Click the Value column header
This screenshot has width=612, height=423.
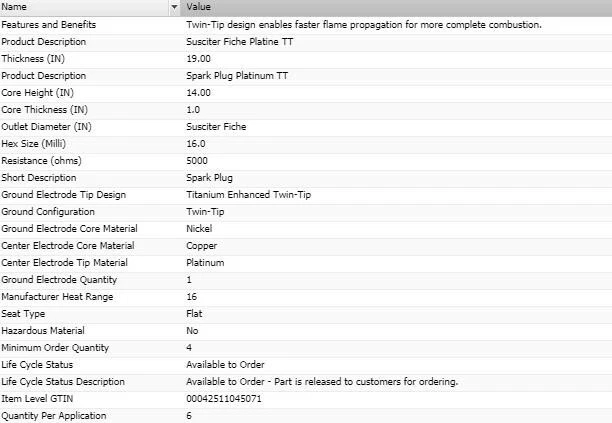pos(396,7)
